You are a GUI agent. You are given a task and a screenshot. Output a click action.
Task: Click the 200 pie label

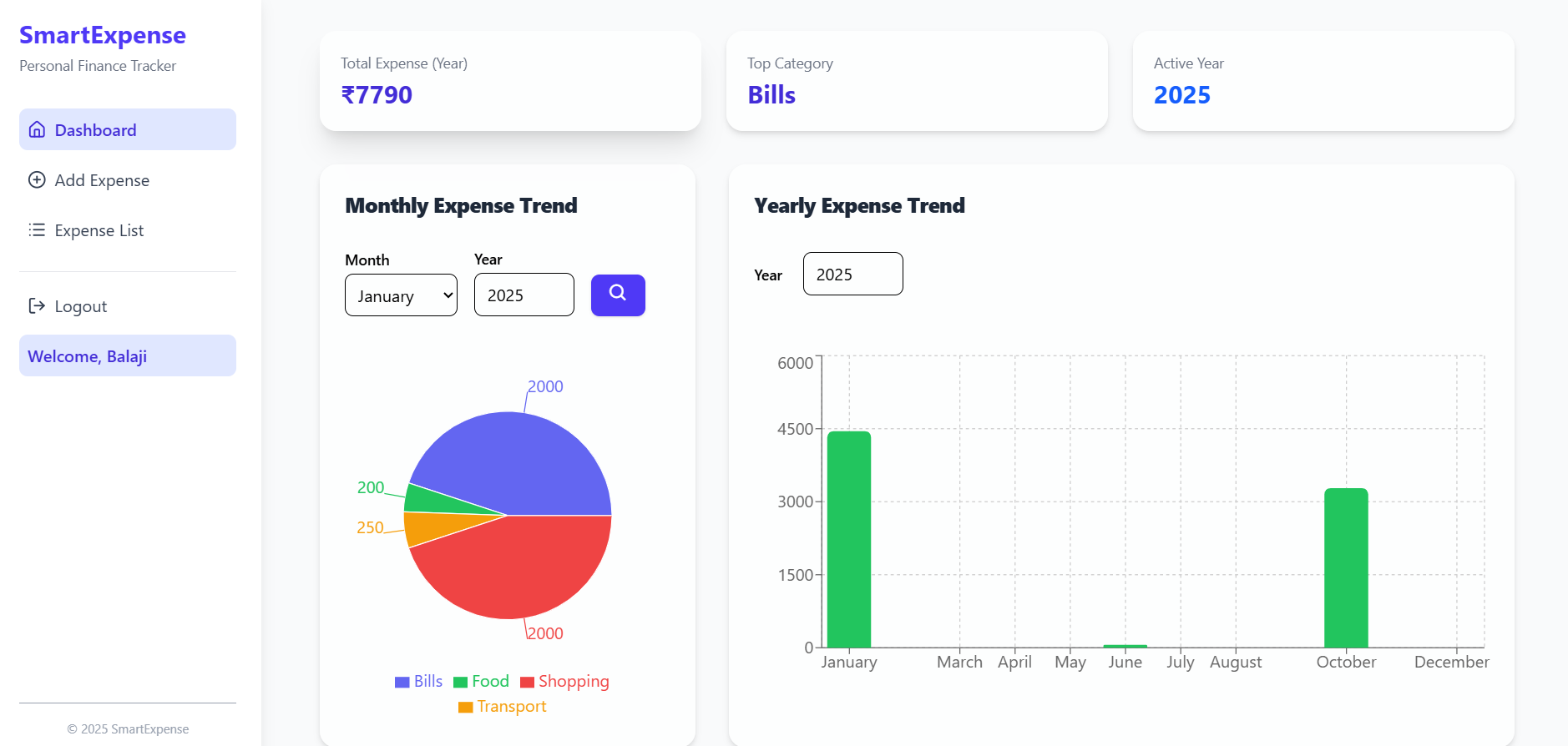click(371, 487)
